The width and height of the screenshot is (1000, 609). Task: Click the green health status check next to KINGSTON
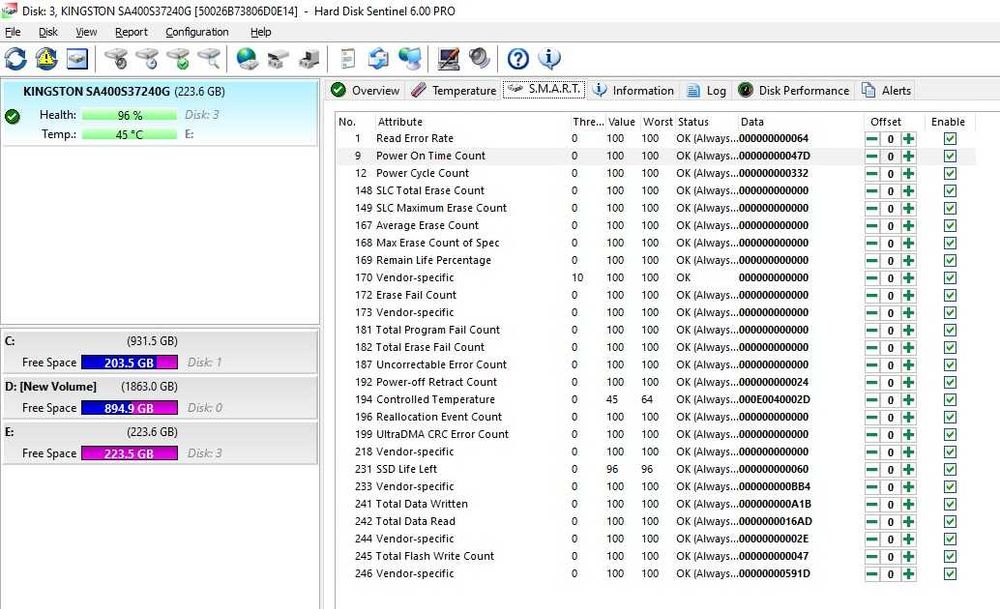tap(12, 116)
